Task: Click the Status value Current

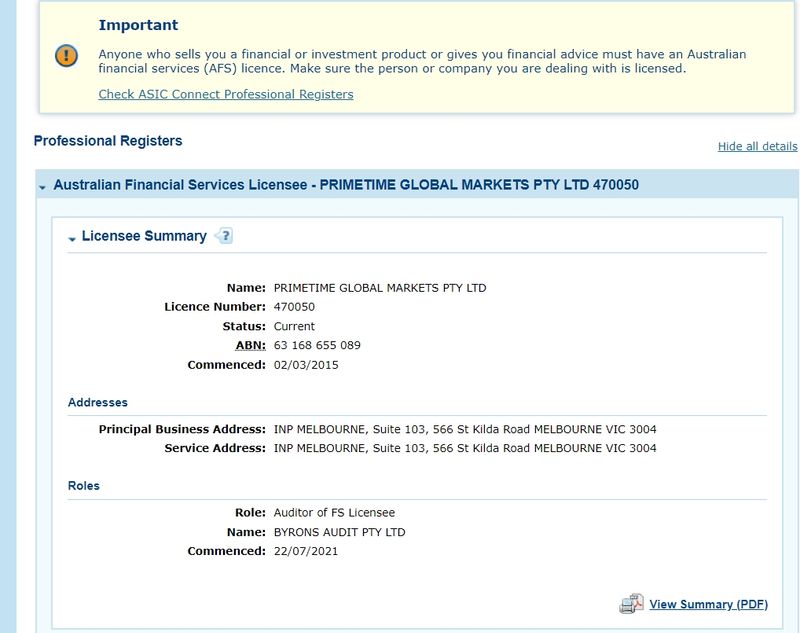Action: click(294, 326)
